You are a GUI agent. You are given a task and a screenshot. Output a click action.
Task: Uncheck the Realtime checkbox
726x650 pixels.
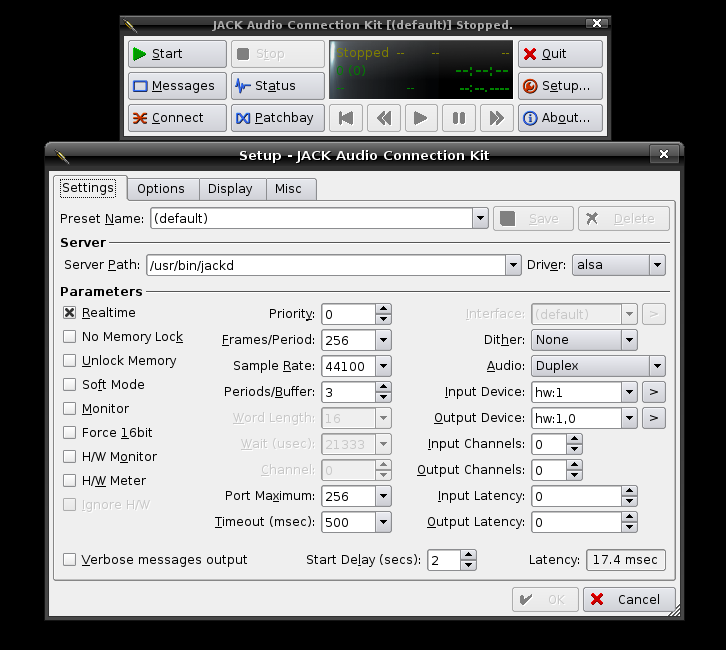(69, 312)
